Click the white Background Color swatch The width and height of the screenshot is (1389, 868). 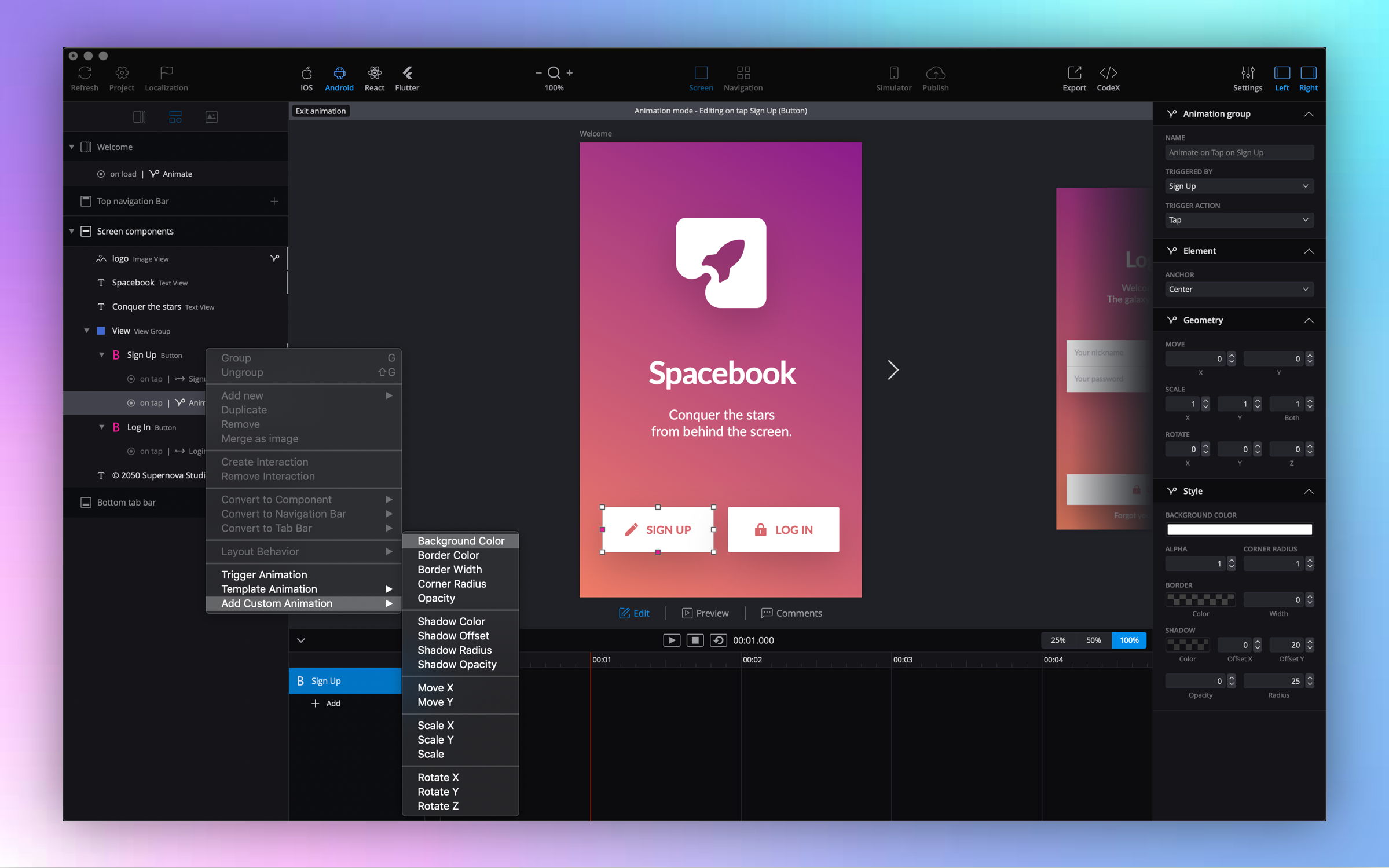click(1238, 529)
